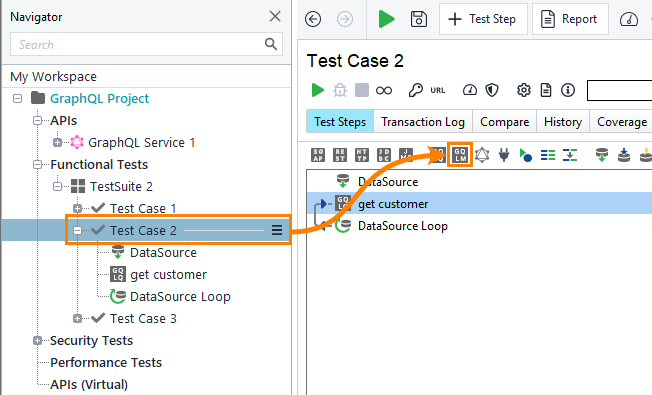The image size is (652, 395).
Task: Click the blue-green list lines icon
Action: tap(548, 155)
